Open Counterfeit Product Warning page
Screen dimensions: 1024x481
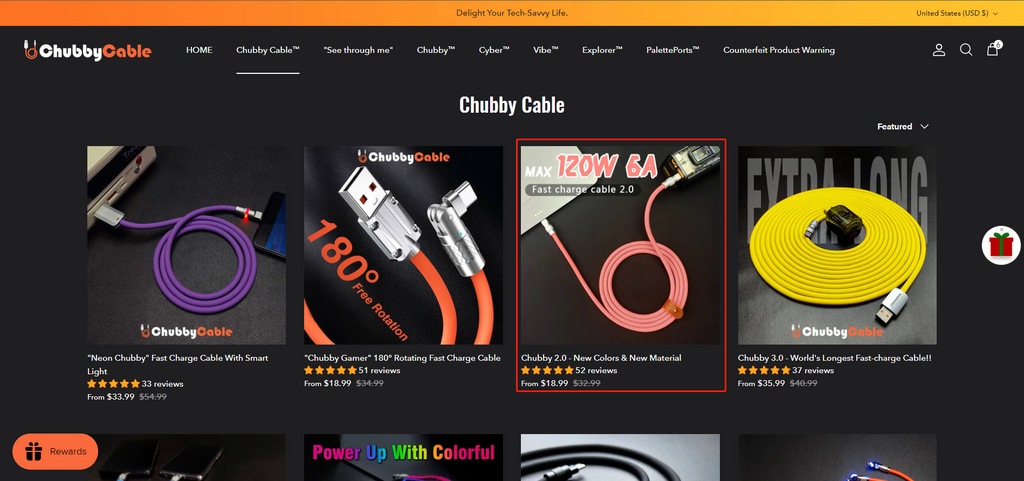[778, 50]
